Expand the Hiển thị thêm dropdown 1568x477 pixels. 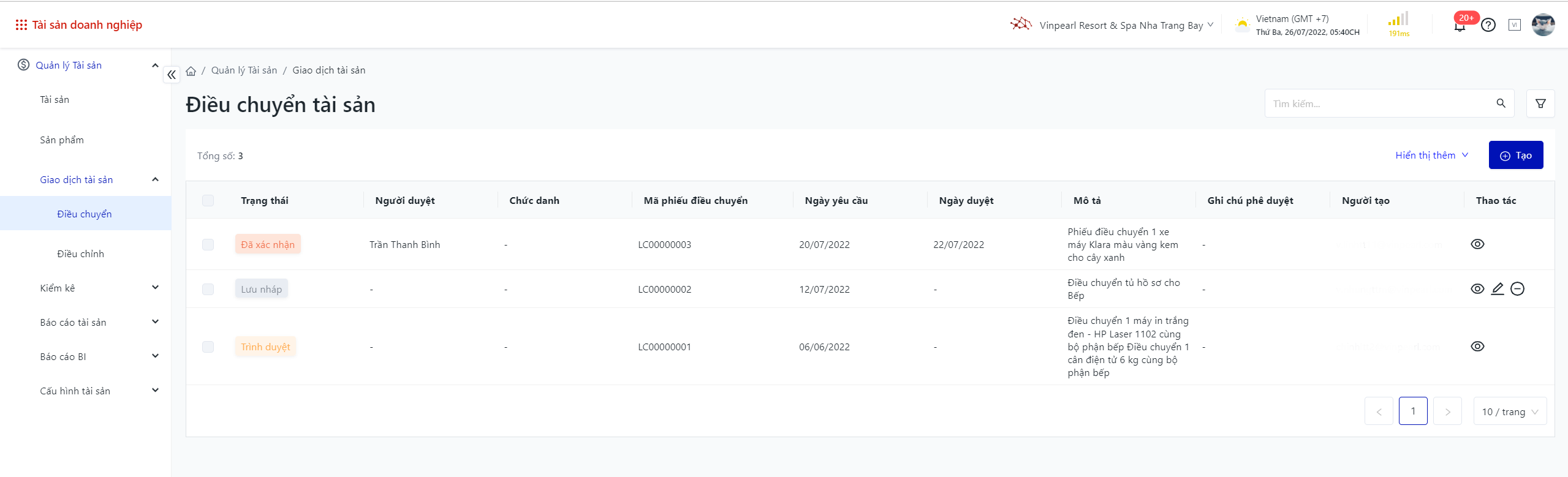1431,156
